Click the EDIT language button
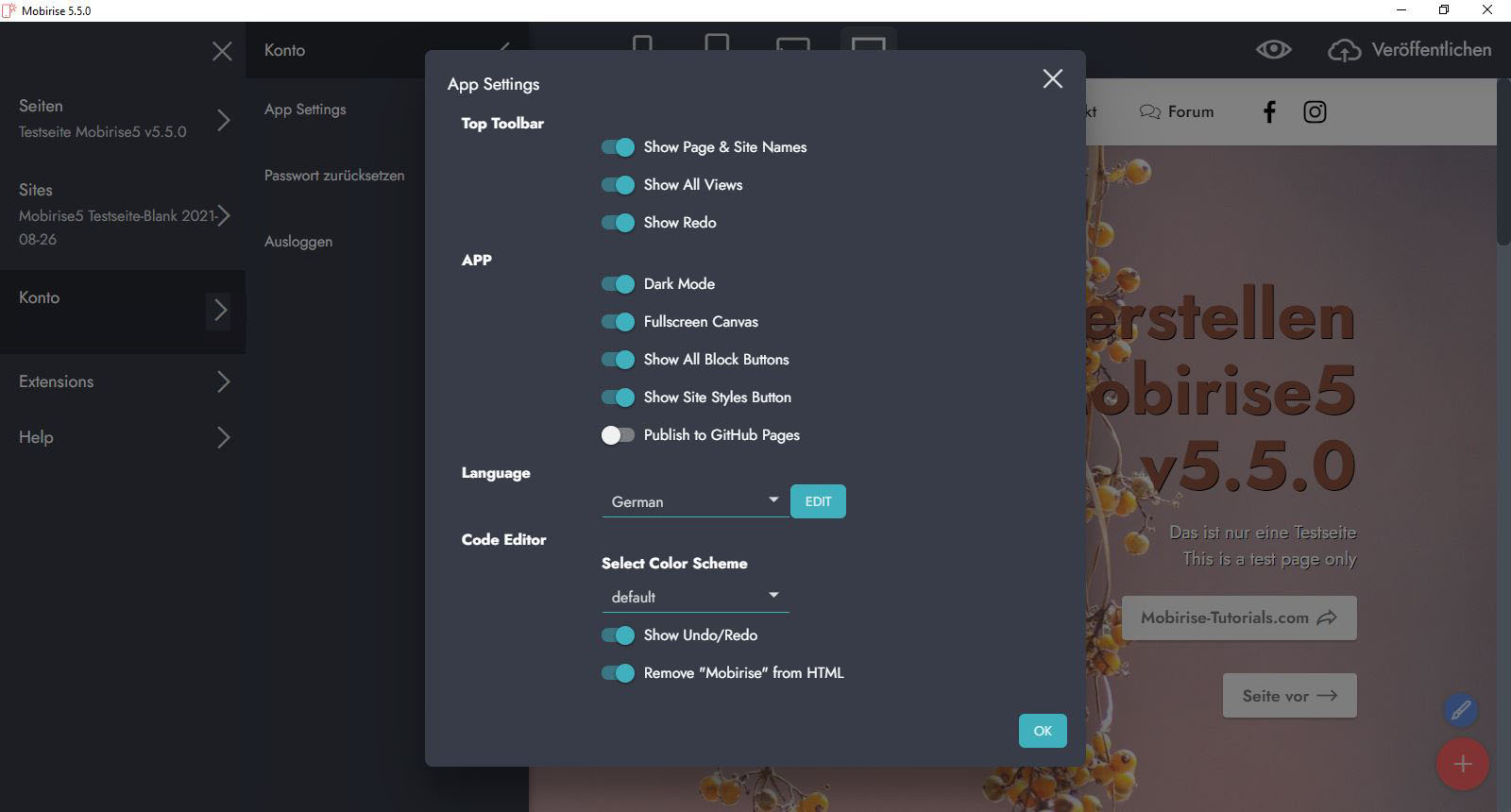The width and height of the screenshot is (1511, 812). [818, 501]
